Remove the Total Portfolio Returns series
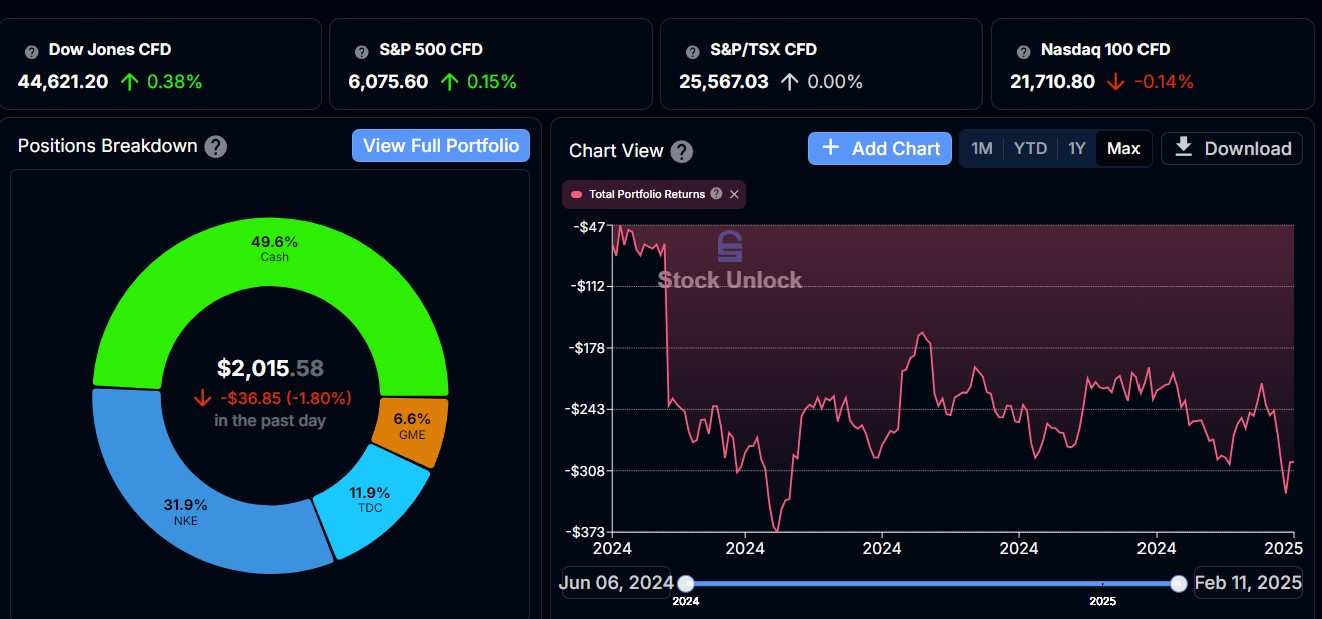1322x619 pixels. (x=735, y=194)
